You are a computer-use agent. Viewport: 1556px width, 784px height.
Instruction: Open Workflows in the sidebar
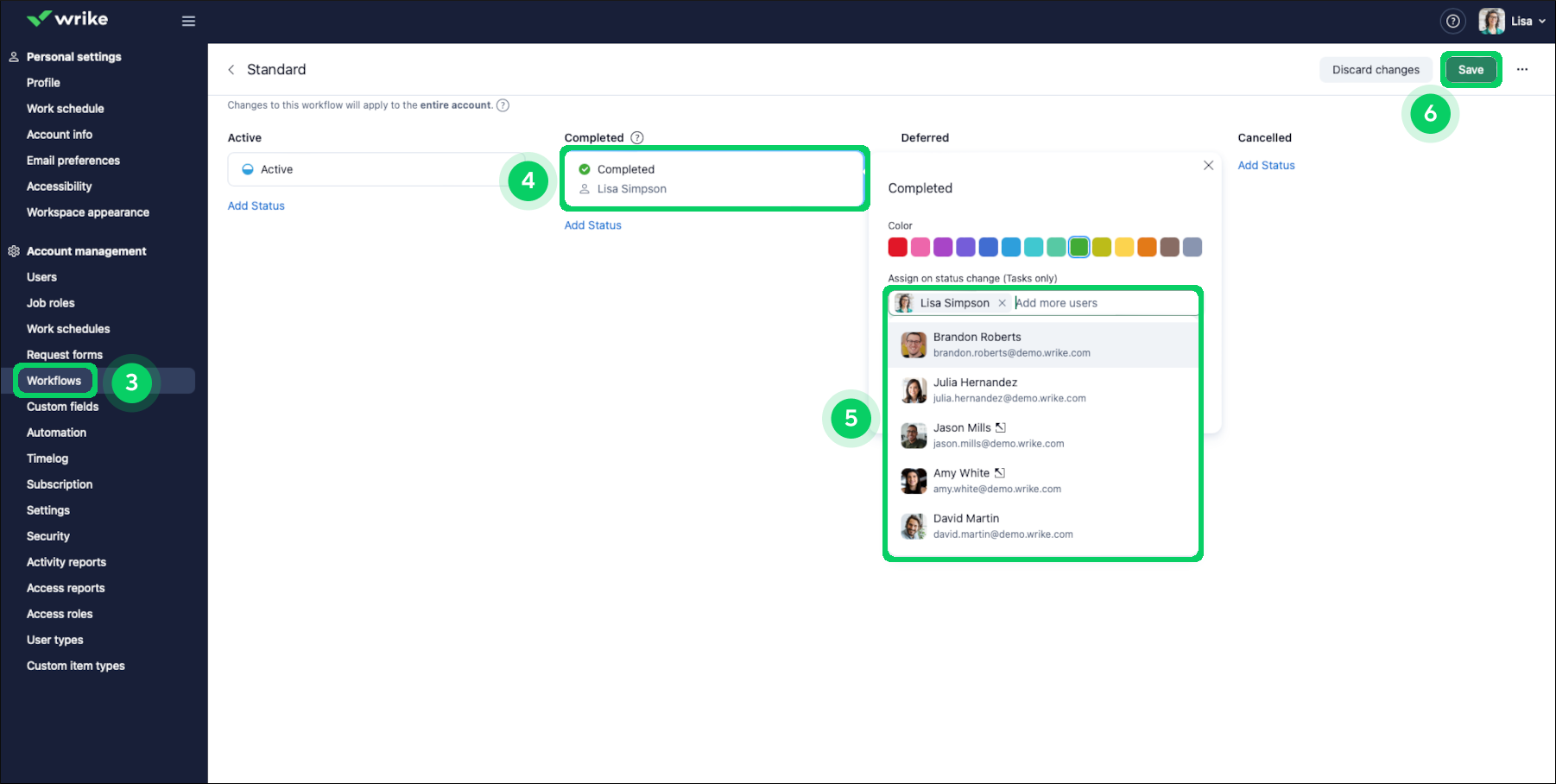pos(54,381)
